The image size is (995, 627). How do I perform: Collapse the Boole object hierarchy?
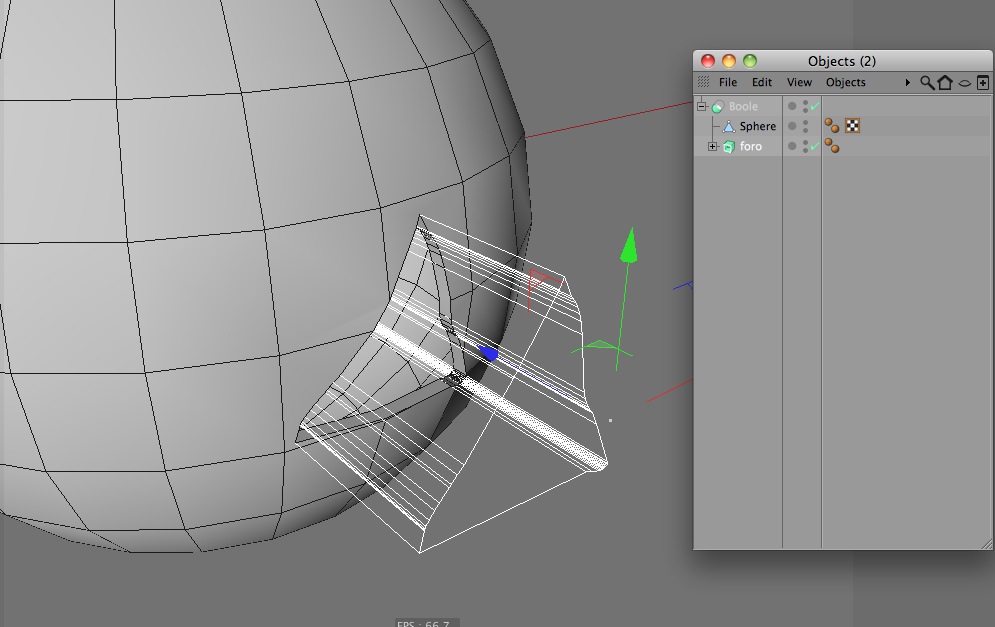pyautogui.click(x=702, y=106)
